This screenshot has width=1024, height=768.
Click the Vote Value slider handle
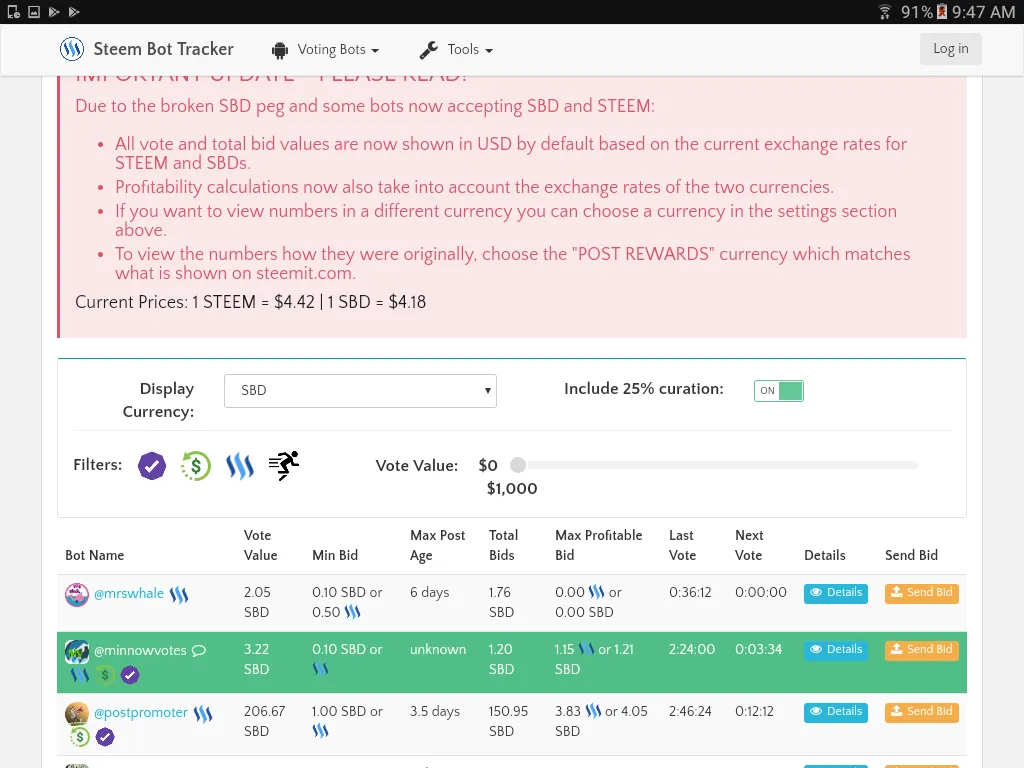point(518,465)
